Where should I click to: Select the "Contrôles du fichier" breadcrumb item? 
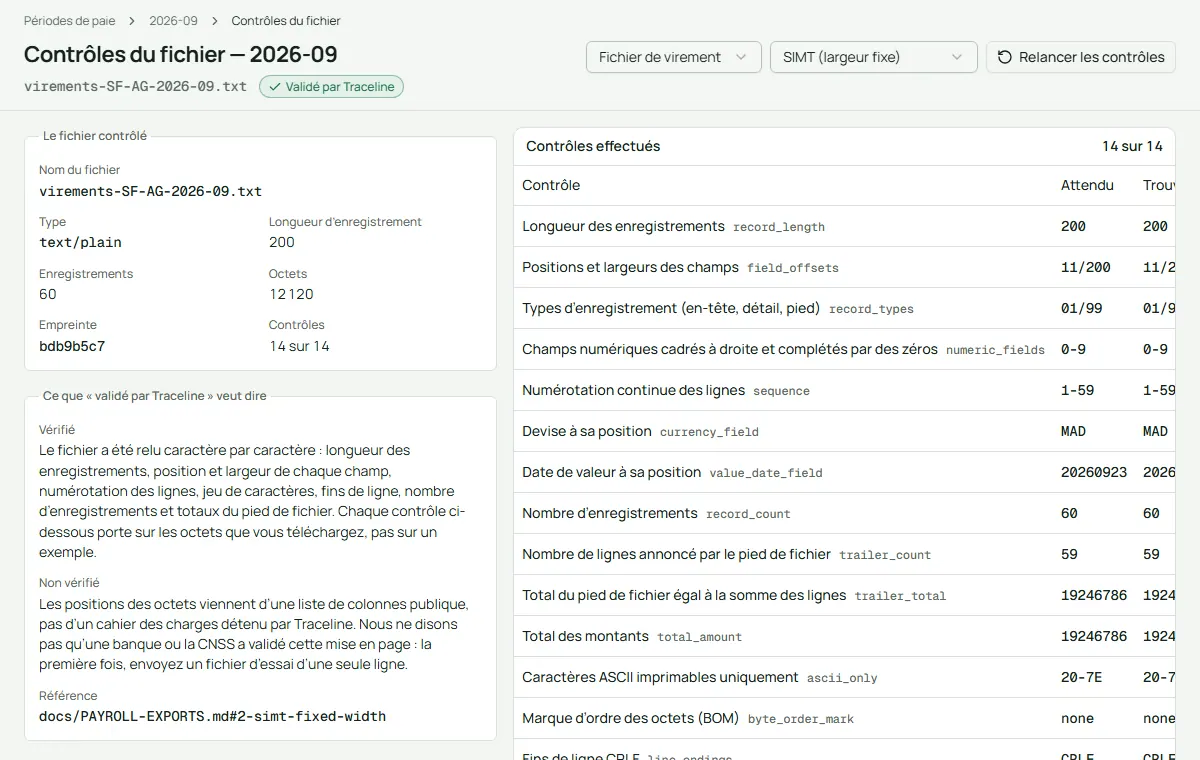[x=286, y=20]
